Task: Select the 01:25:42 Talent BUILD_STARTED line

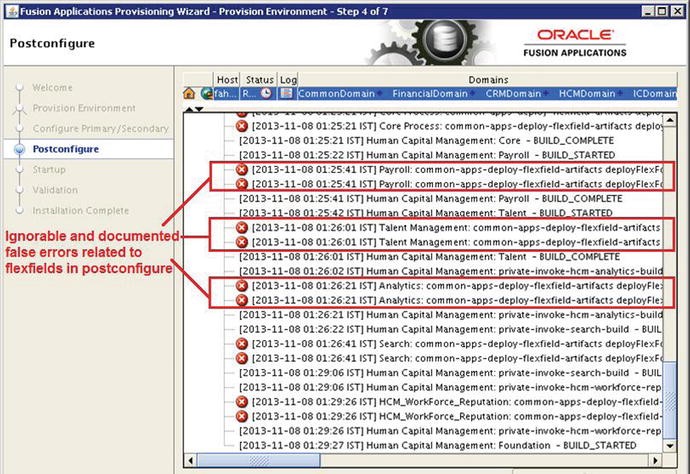Action: (426, 213)
